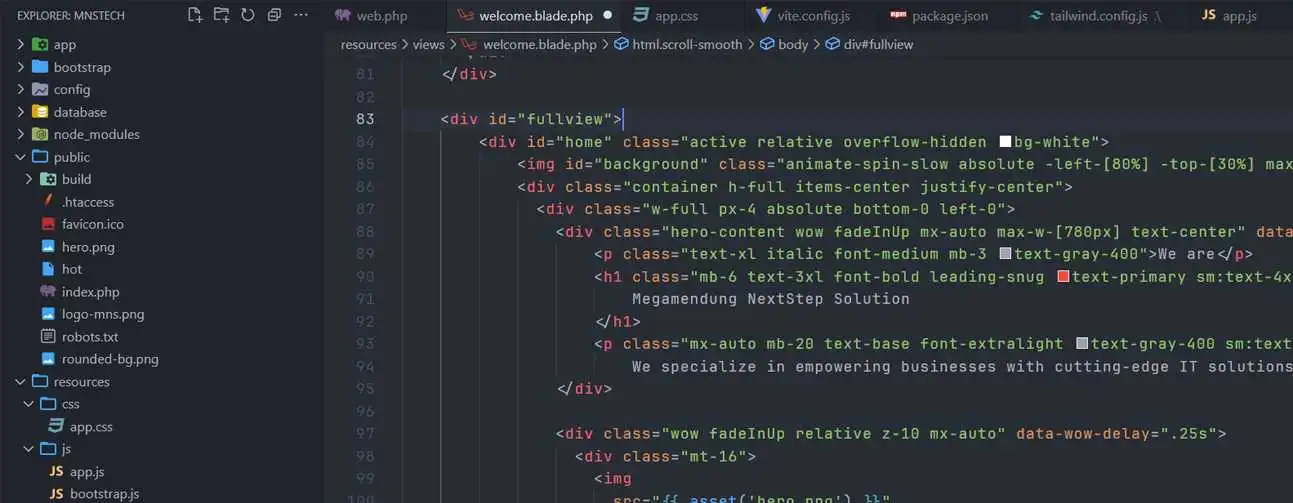Click div#fullview in the breadcrumb

tap(878, 44)
